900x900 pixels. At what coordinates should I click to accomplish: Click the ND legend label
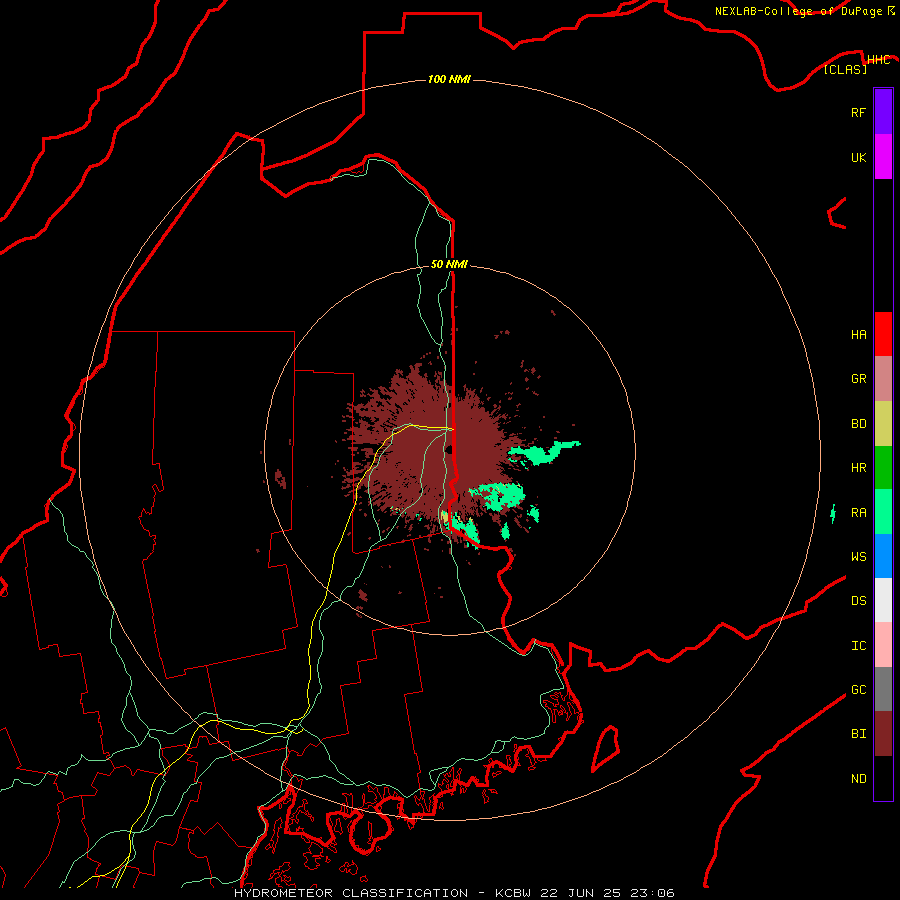pyautogui.click(x=858, y=778)
